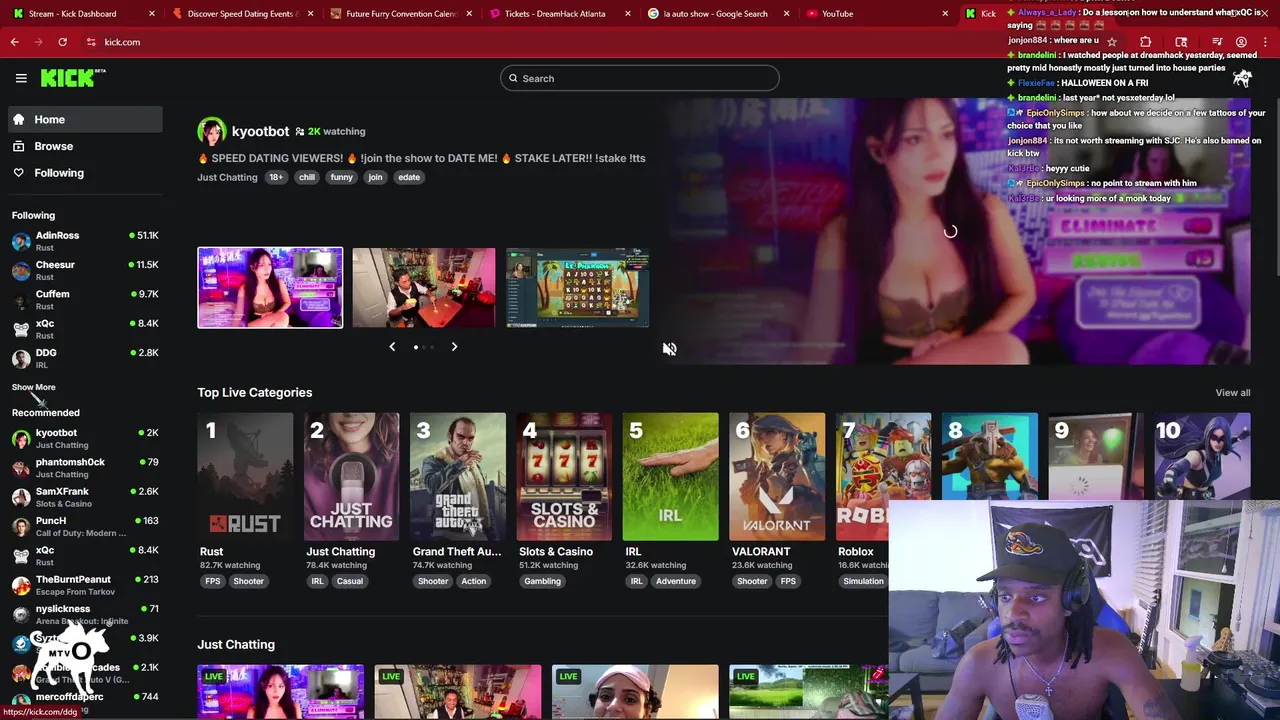Open Just Chatting category under stream title
Screen dimensions: 1280x720
(x=227, y=177)
